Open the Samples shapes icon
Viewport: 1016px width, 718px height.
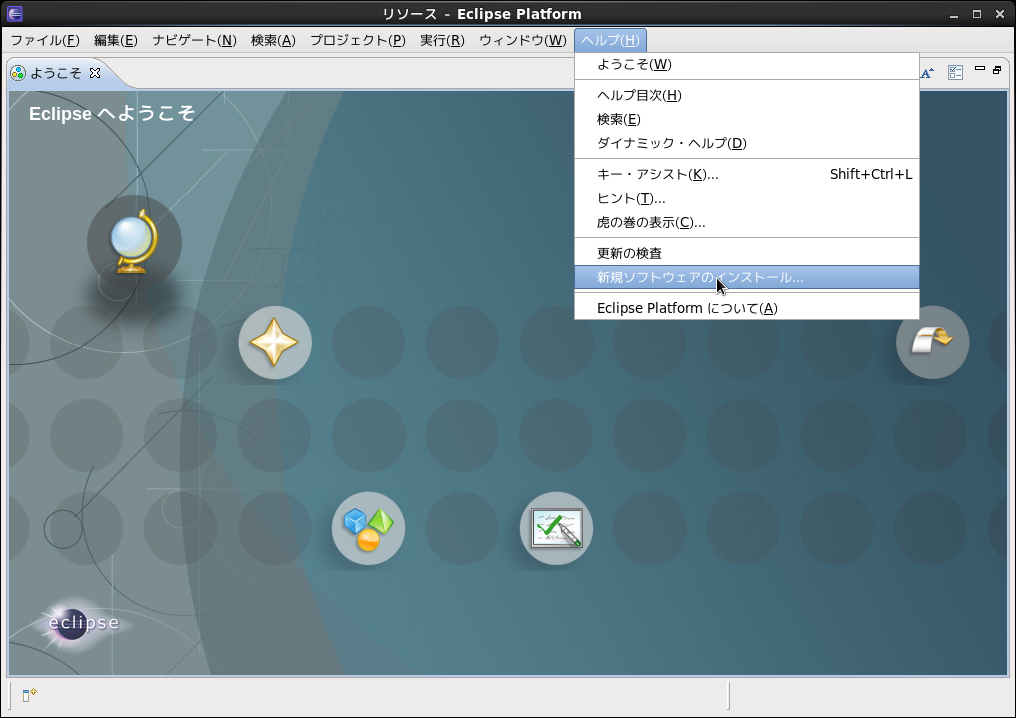pos(368,528)
